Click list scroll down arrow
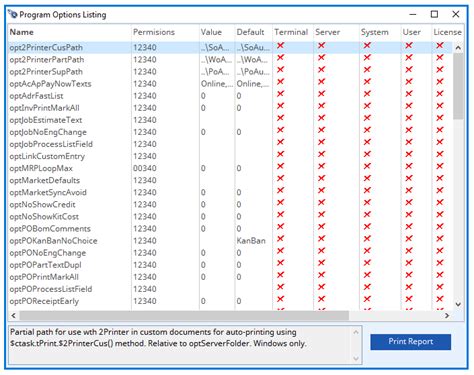 [x=458, y=304]
